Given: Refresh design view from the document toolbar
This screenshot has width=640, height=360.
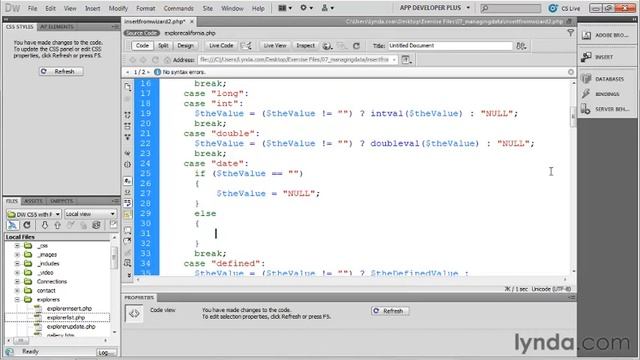Looking at the screenshot, I should coord(356,46).
